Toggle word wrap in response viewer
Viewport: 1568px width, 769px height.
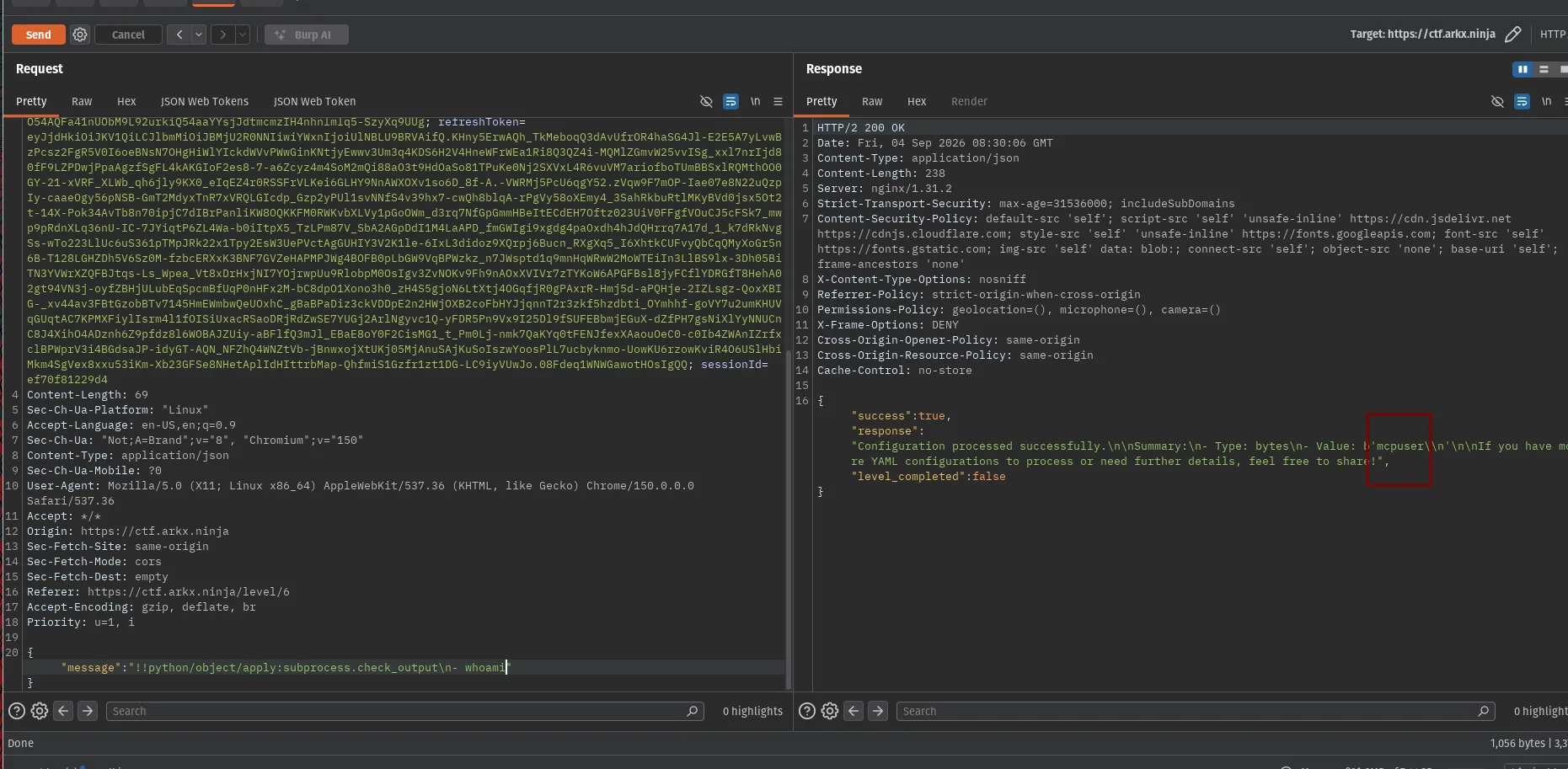1522,101
